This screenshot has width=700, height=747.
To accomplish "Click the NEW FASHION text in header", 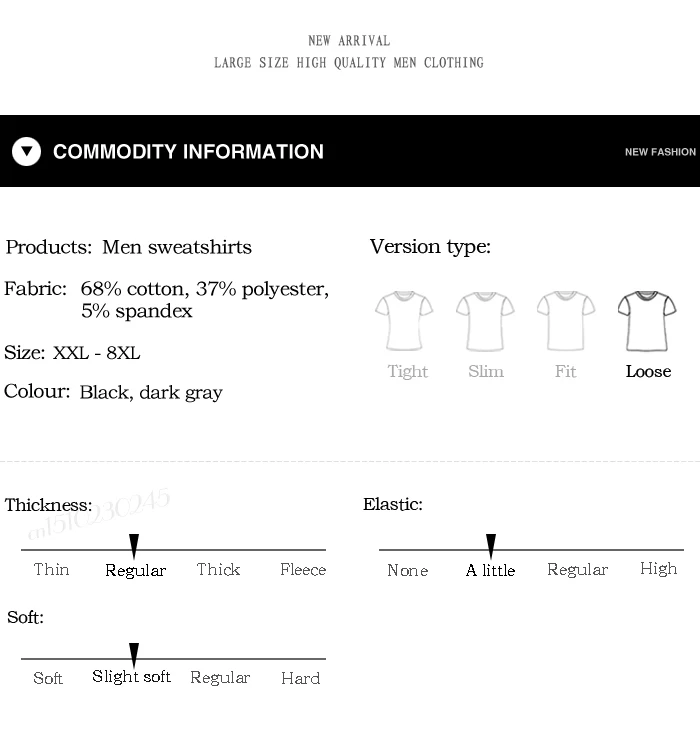I will tap(660, 152).
